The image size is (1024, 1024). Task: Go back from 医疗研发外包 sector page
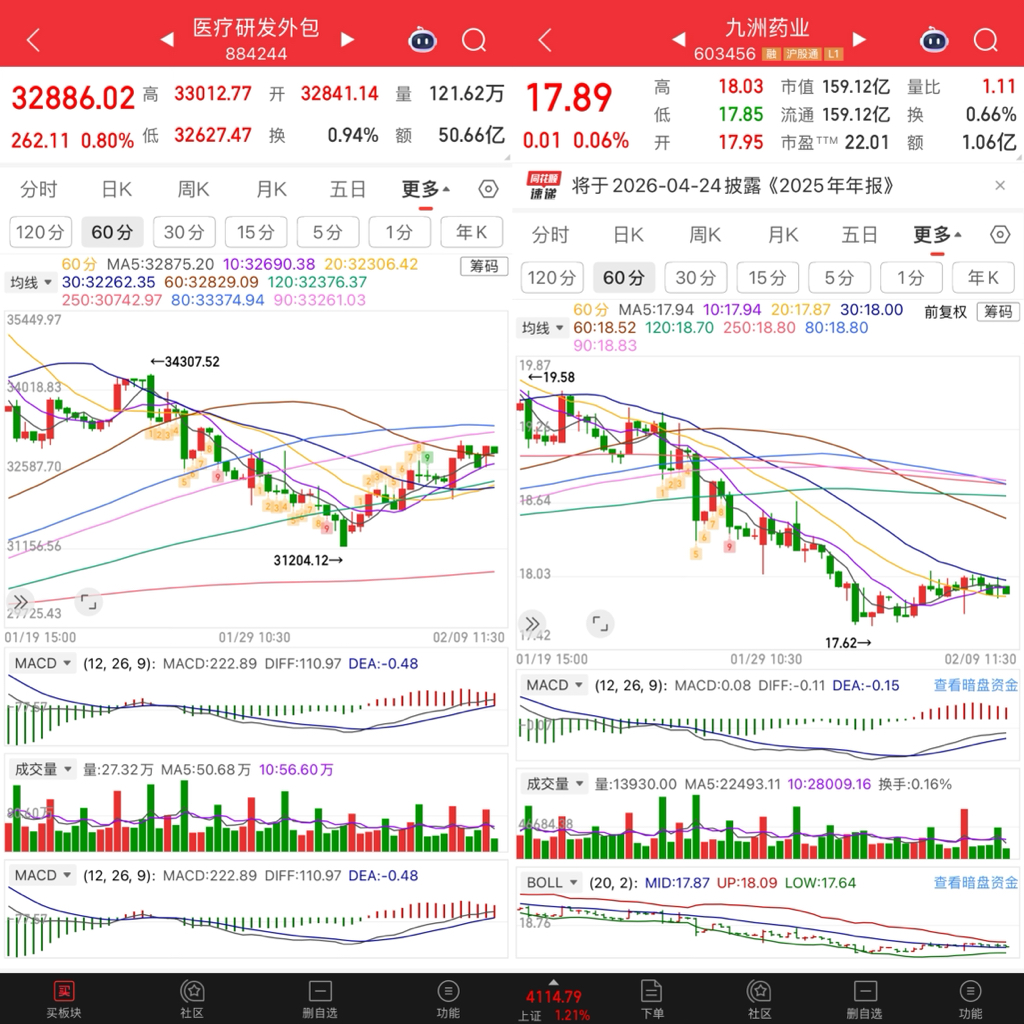[x=33, y=40]
